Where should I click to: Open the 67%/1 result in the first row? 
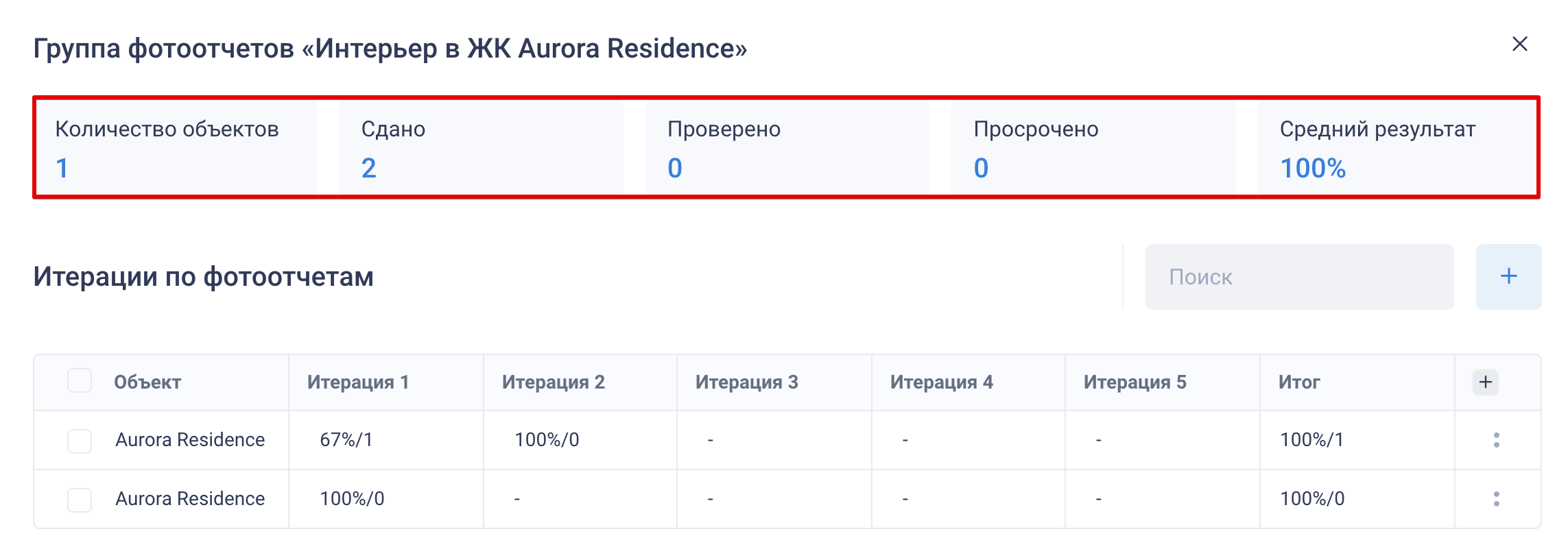click(x=346, y=440)
